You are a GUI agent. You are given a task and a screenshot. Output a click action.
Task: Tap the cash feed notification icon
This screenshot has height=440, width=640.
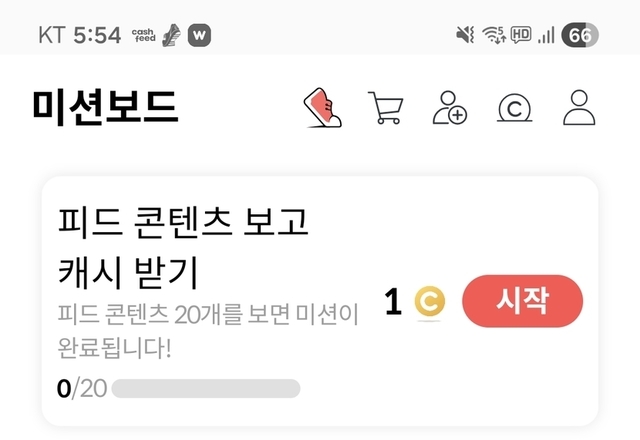click(144, 34)
